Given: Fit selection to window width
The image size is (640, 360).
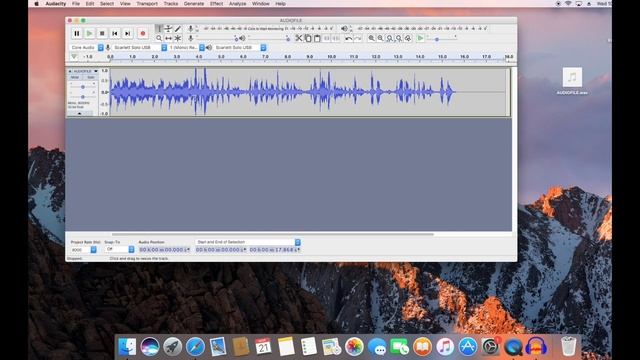Looking at the screenshot, I should click(390, 38).
